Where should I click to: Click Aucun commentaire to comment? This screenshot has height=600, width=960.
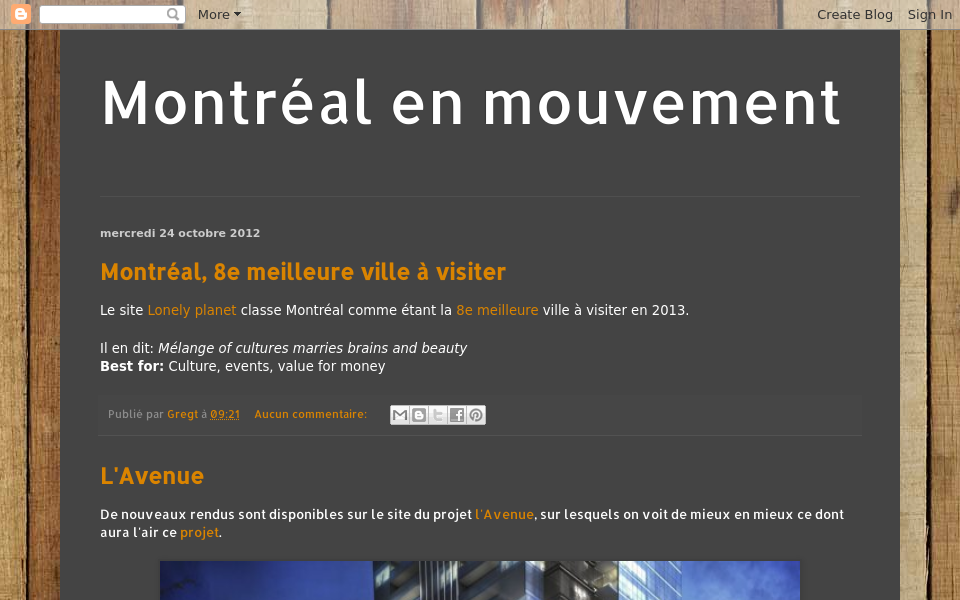pos(310,414)
